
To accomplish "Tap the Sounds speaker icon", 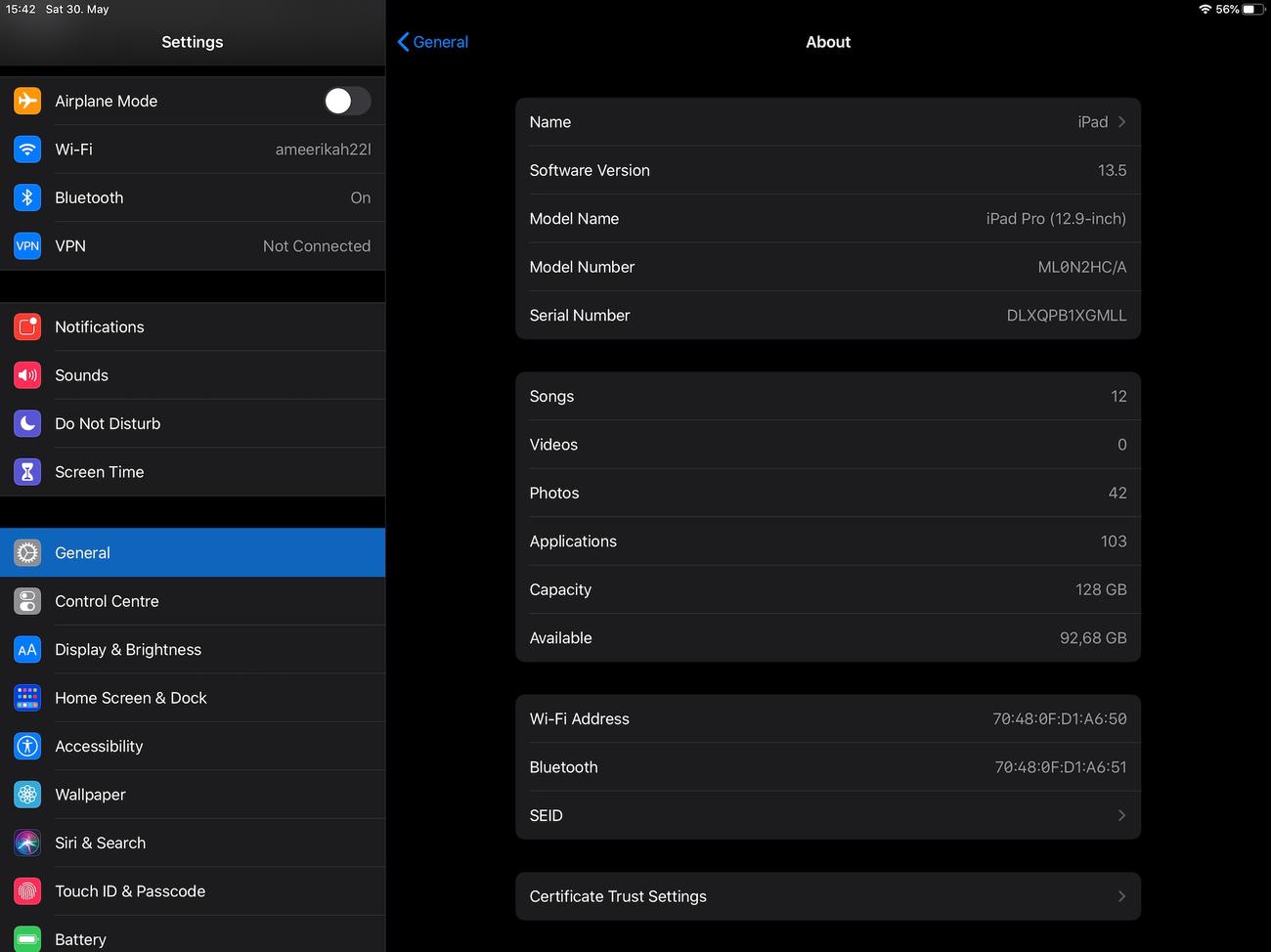I will coord(27,375).
